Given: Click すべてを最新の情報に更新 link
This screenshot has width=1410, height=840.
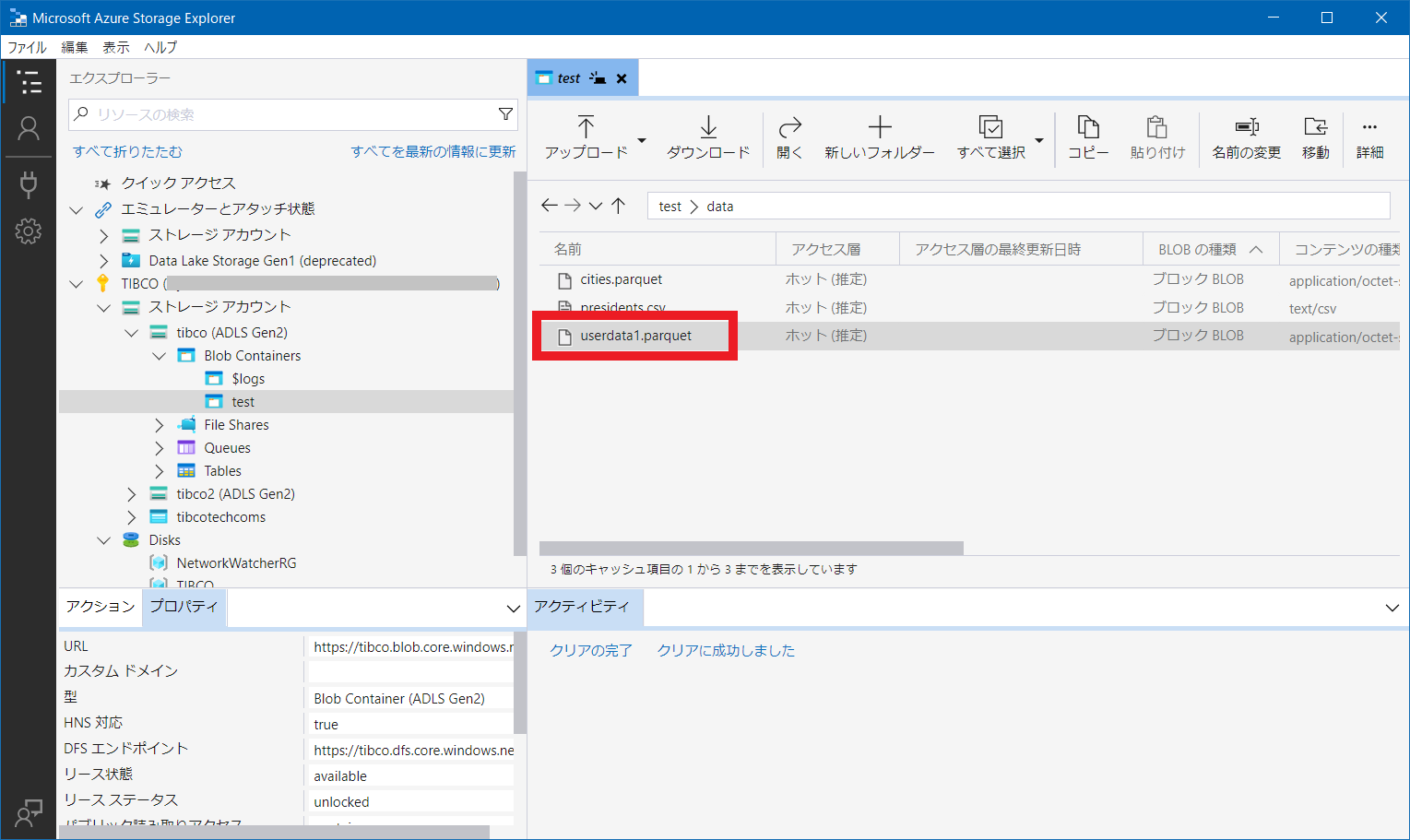Looking at the screenshot, I should click(x=433, y=151).
